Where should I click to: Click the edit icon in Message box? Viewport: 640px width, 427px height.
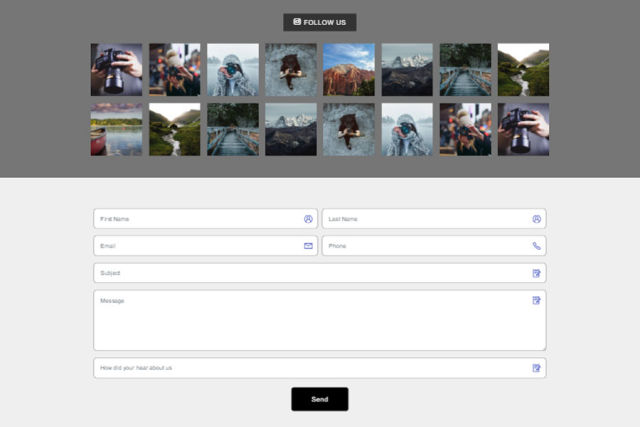pyautogui.click(x=537, y=300)
